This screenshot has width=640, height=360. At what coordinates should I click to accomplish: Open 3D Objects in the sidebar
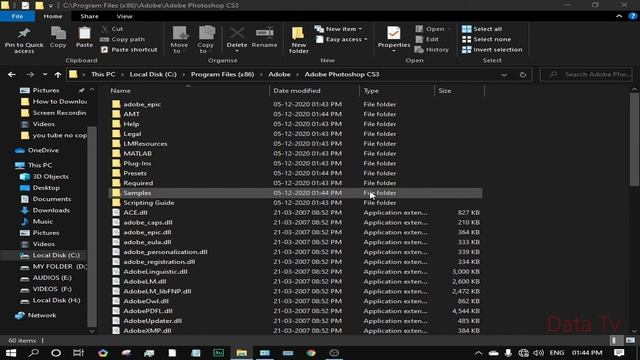point(51,176)
